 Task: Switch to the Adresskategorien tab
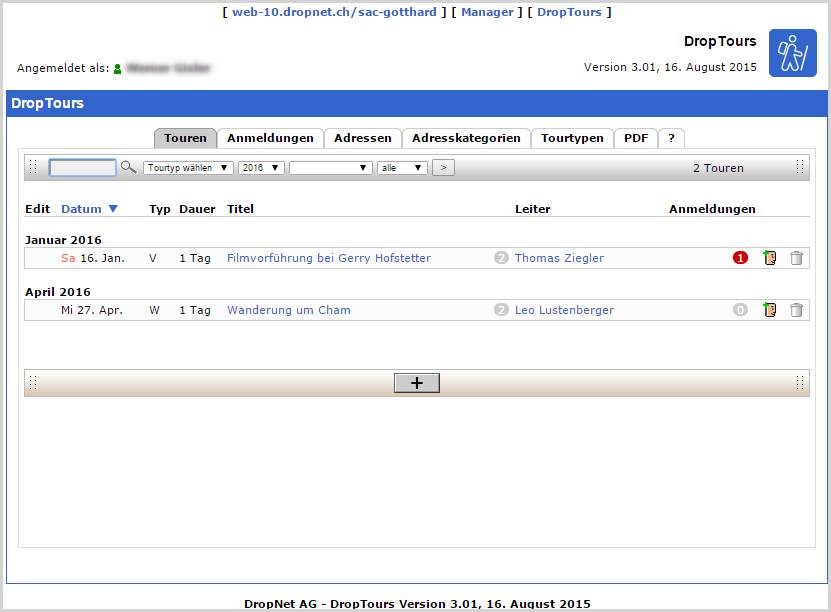466,138
